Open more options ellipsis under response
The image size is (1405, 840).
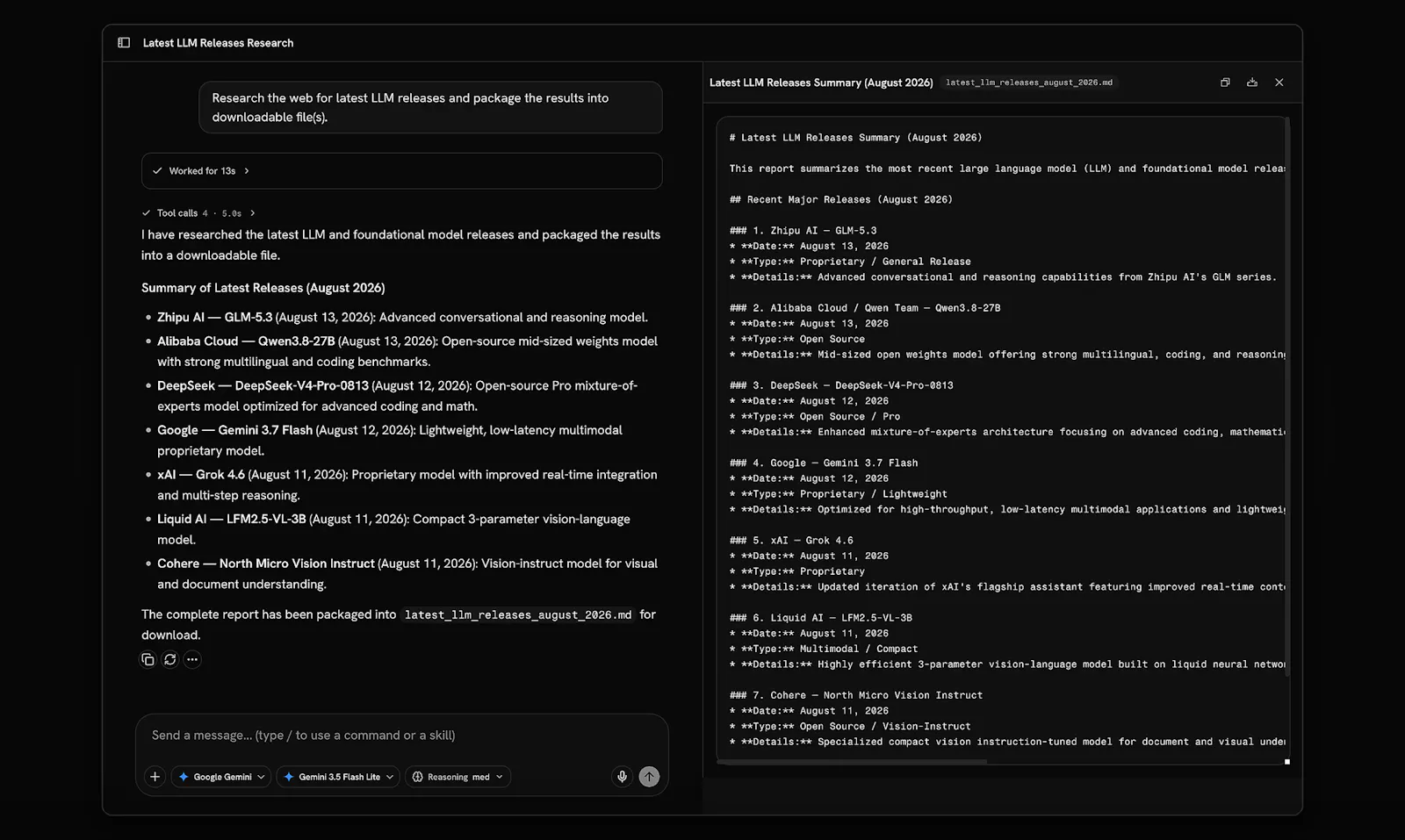click(x=192, y=659)
